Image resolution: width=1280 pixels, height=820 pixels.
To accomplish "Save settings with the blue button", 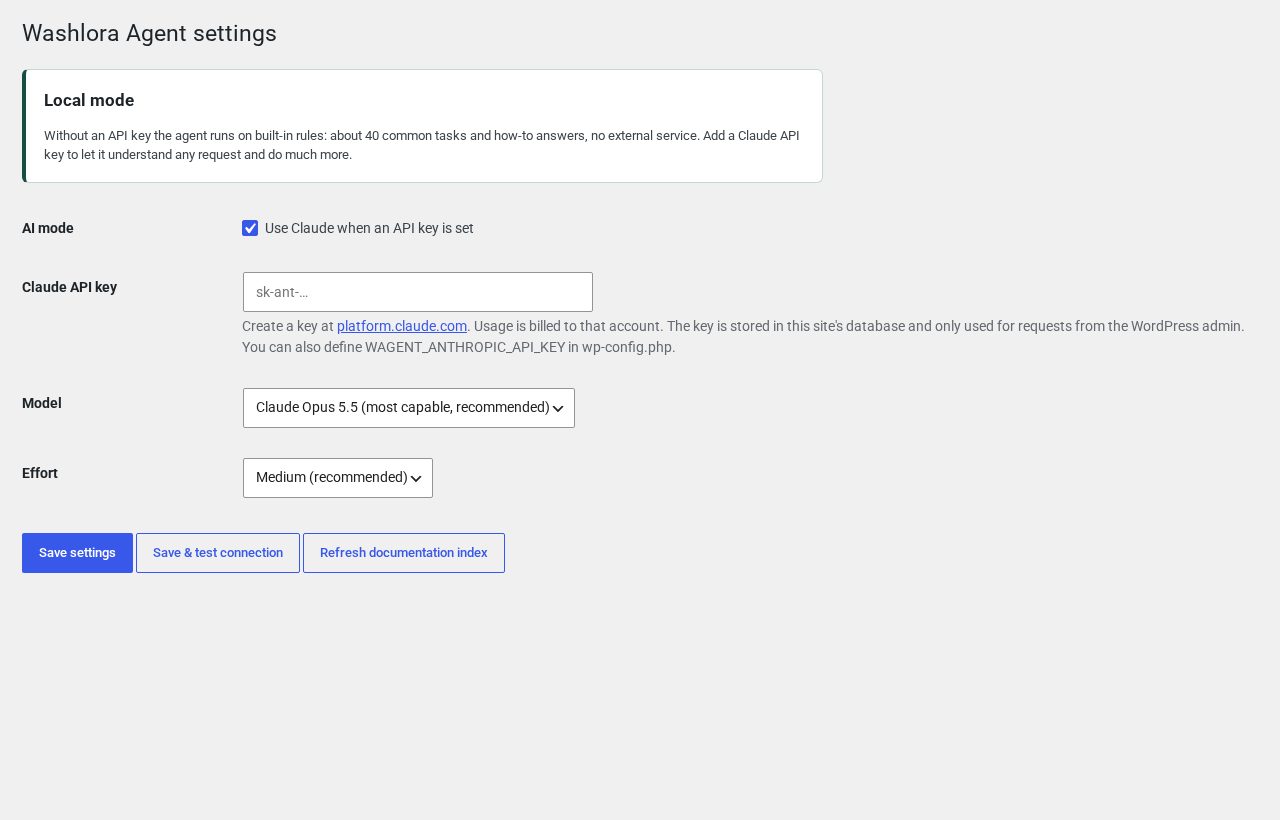I will point(77,553).
